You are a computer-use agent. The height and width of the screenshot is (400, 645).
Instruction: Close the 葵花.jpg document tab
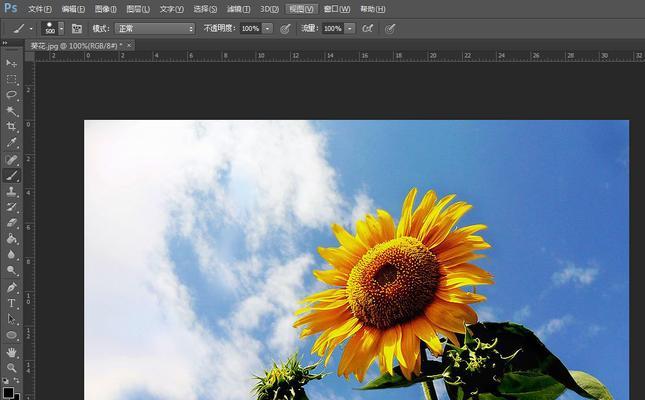129,45
